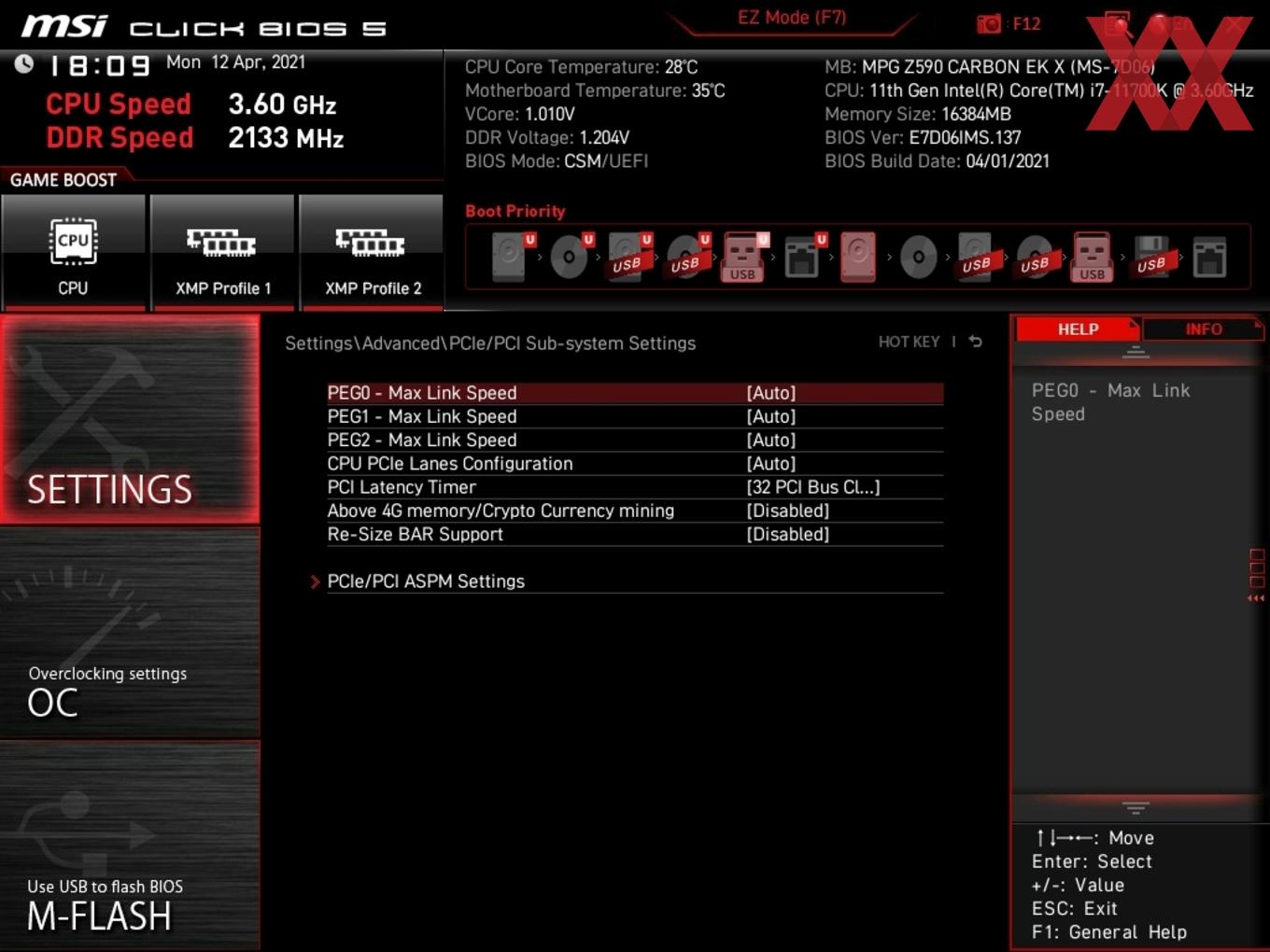Screen dimensions: 1270x952
Task: Click the back arrow icon beside HOT KEY
Action: click(x=975, y=342)
